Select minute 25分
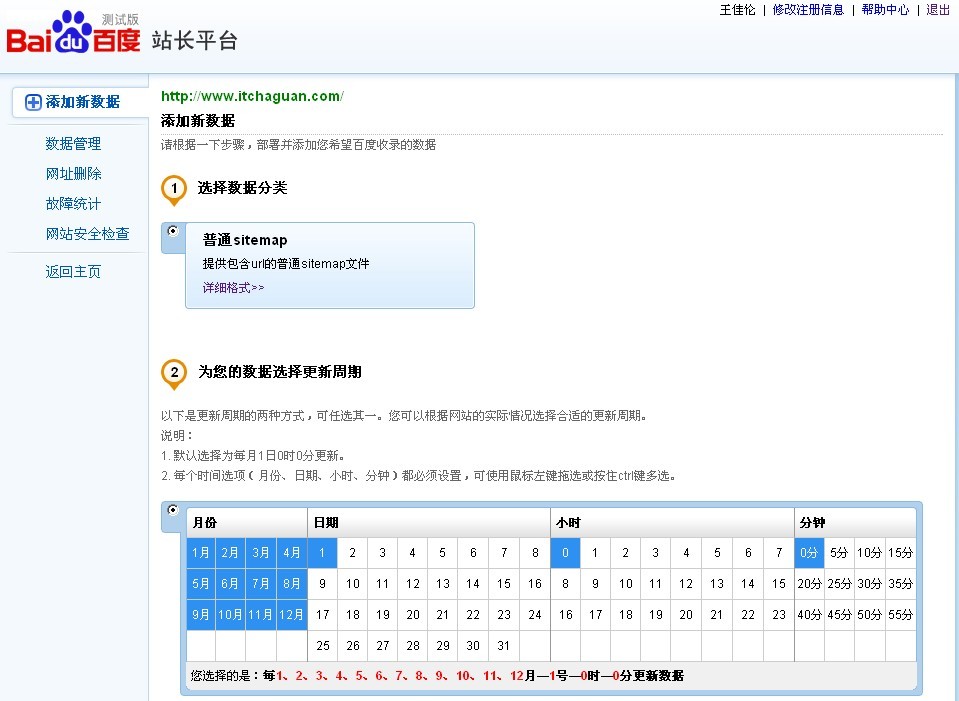Viewport: 959px width, 701px height. [x=839, y=584]
